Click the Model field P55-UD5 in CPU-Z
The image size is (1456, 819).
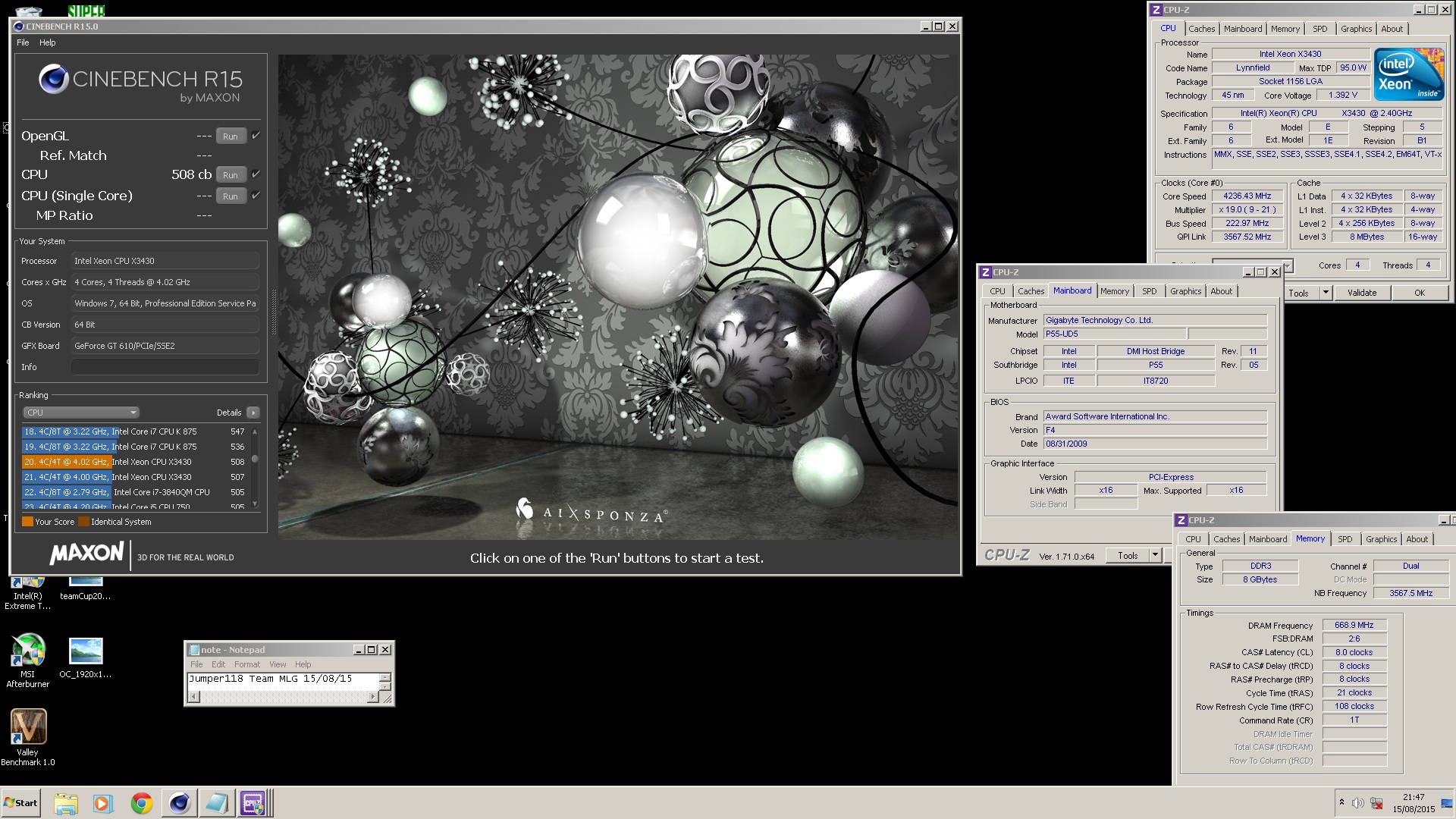[x=1114, y=334]
